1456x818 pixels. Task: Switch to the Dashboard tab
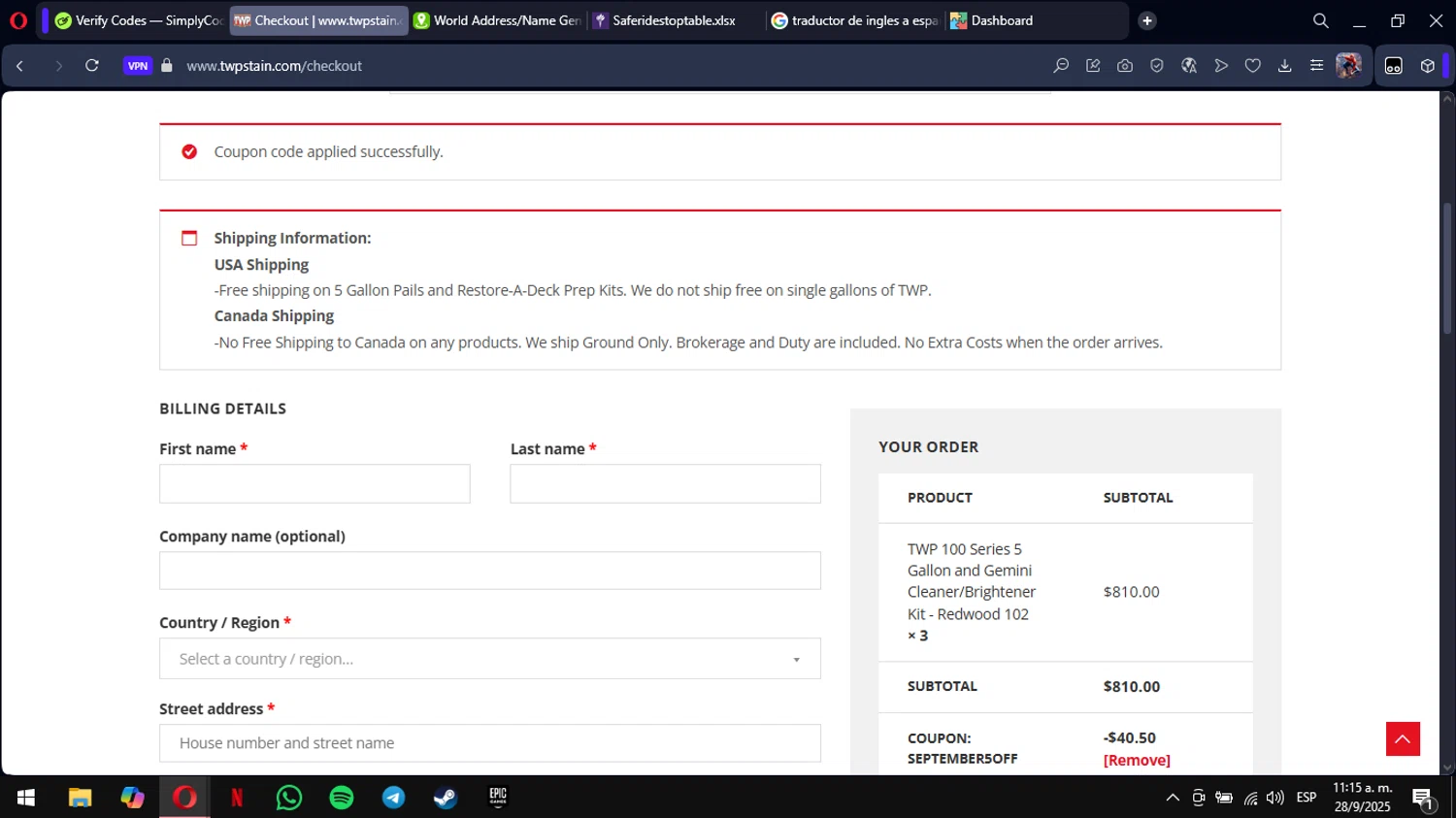pos(1034,20)
